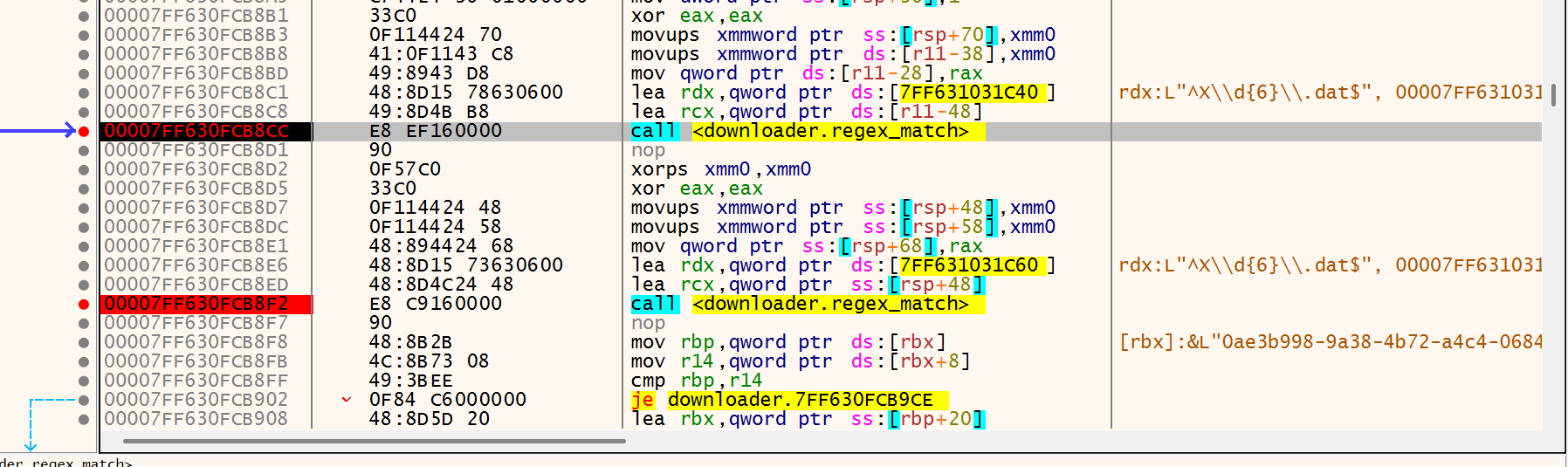
Task: Select address 00007FF630FCB8ED
Action: tap(196, 285)
